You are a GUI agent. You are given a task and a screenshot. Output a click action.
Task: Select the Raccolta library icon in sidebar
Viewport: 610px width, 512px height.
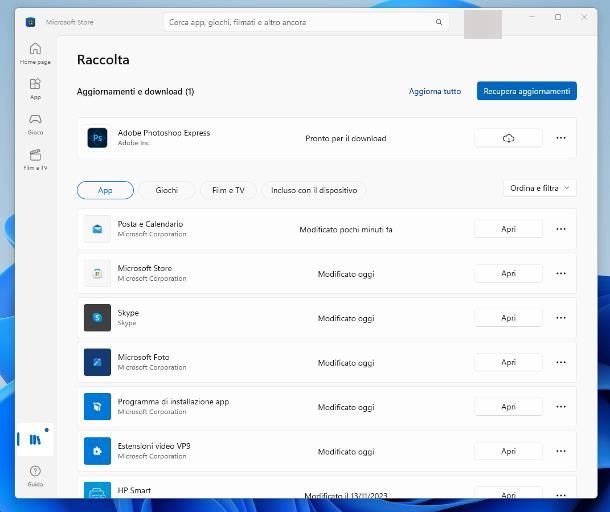(35, 440)
